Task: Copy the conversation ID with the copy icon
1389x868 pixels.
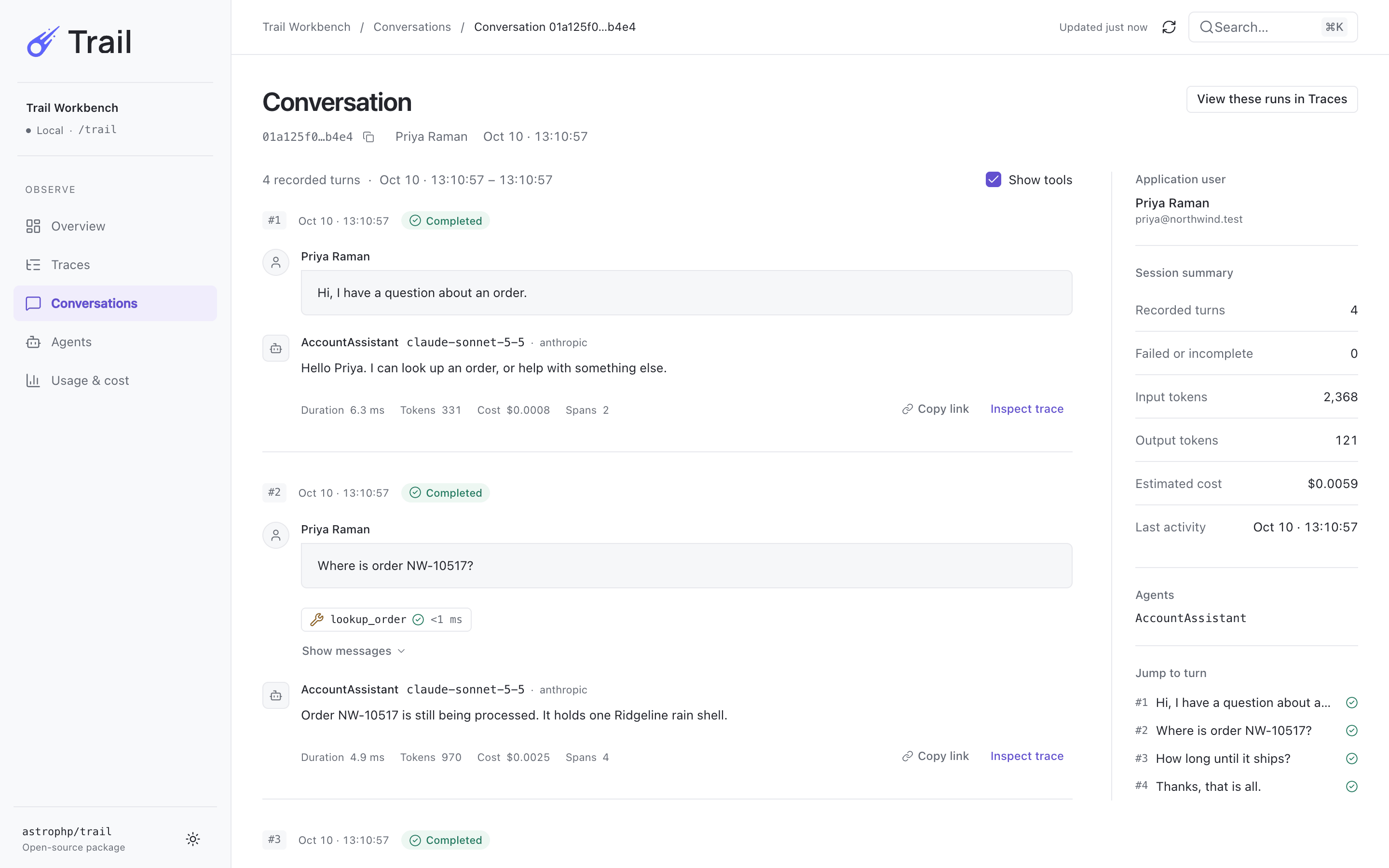Action: click(x=368, y=136)
